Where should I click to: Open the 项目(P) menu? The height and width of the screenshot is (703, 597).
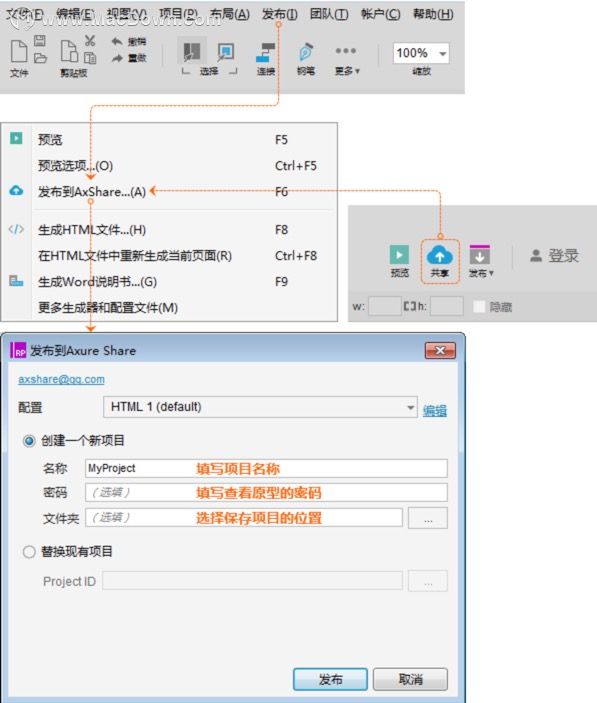click(x=178, y=14)
